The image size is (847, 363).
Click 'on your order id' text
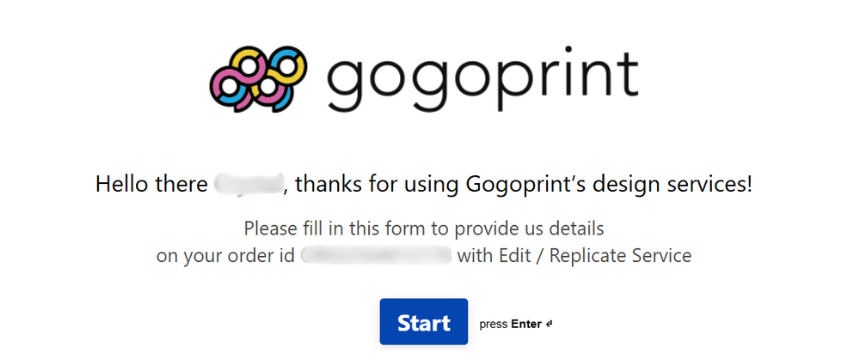[x=225, y=255]
